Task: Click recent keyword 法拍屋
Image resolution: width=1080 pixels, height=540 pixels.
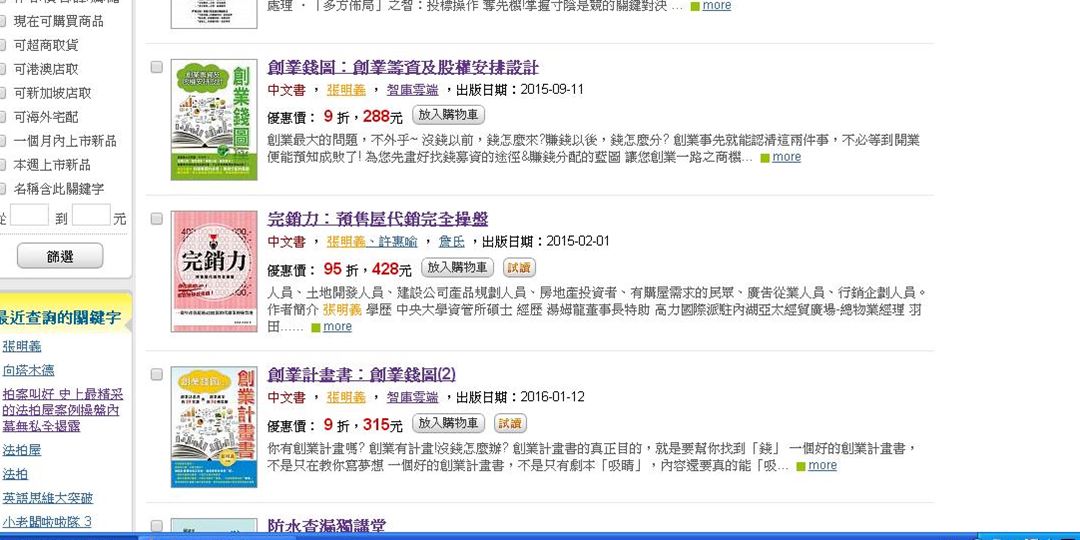Action: (x=22, y=450)
